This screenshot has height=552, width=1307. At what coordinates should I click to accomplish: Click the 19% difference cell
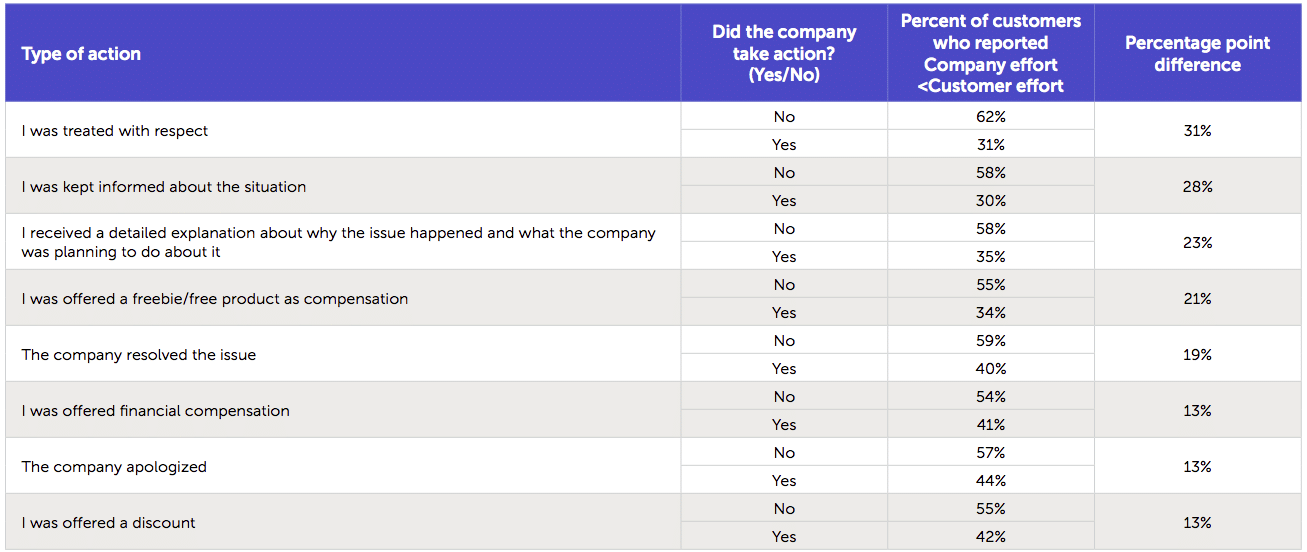pyautogui.click(x=1197, y=355)
